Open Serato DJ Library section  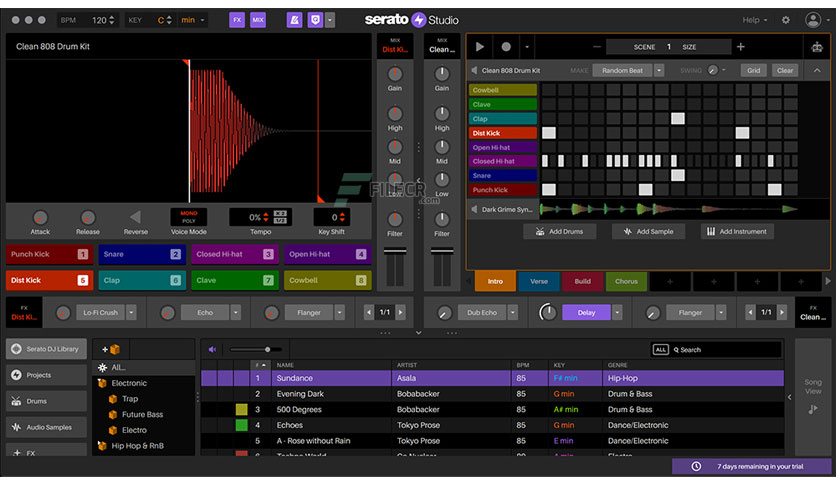click(x=46, y=349)
